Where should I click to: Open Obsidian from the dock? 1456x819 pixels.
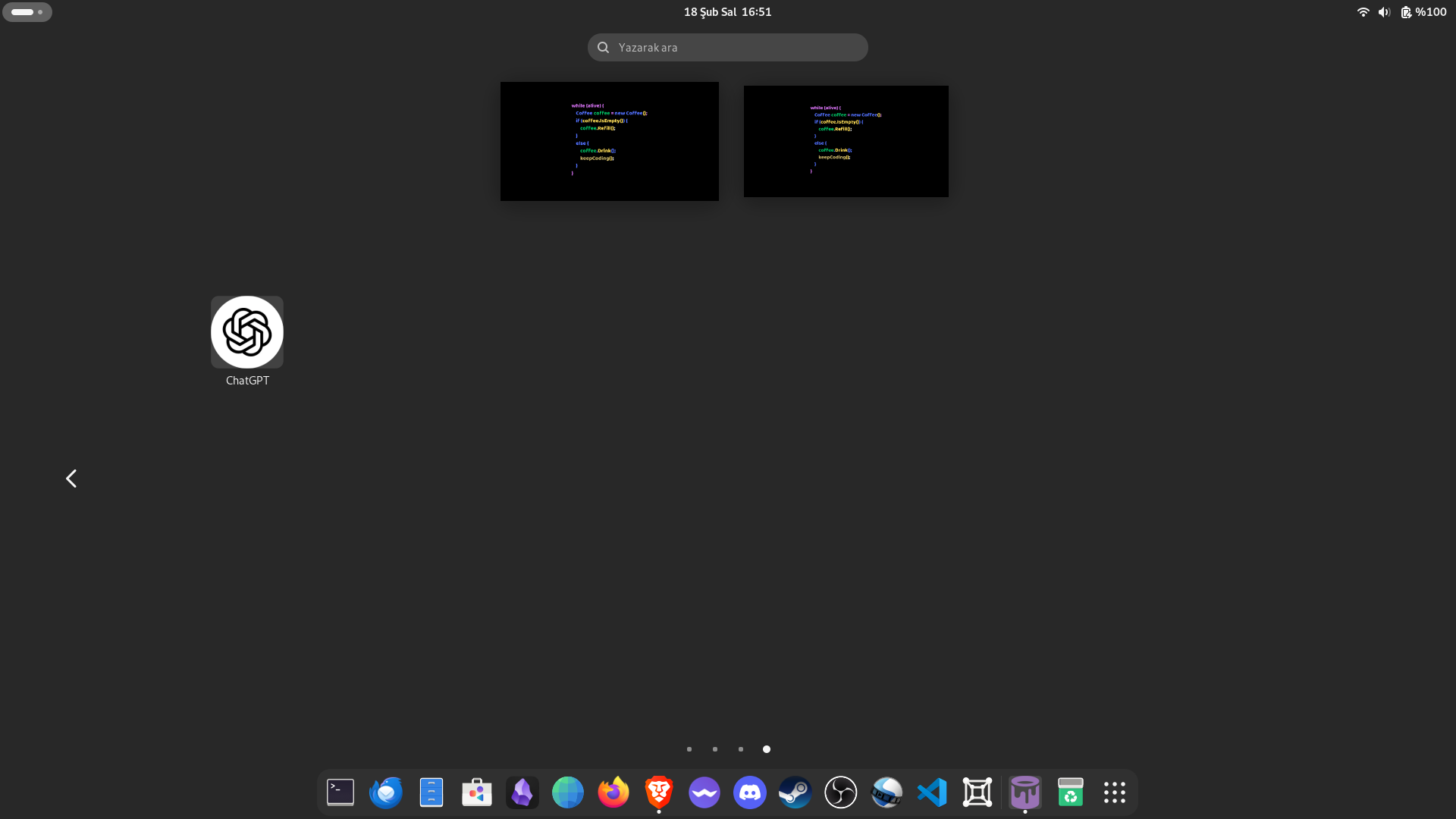522,792
